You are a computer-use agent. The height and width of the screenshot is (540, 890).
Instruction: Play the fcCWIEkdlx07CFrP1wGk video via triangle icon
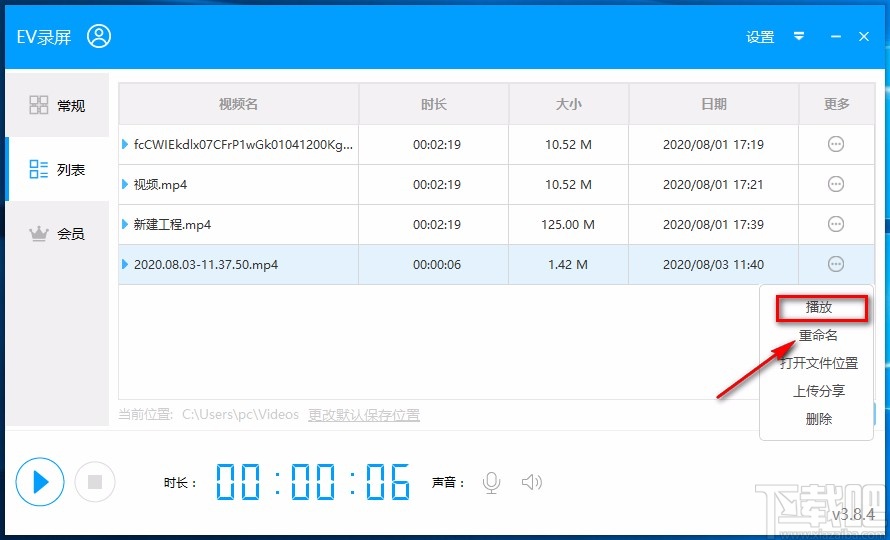point(125,144)
